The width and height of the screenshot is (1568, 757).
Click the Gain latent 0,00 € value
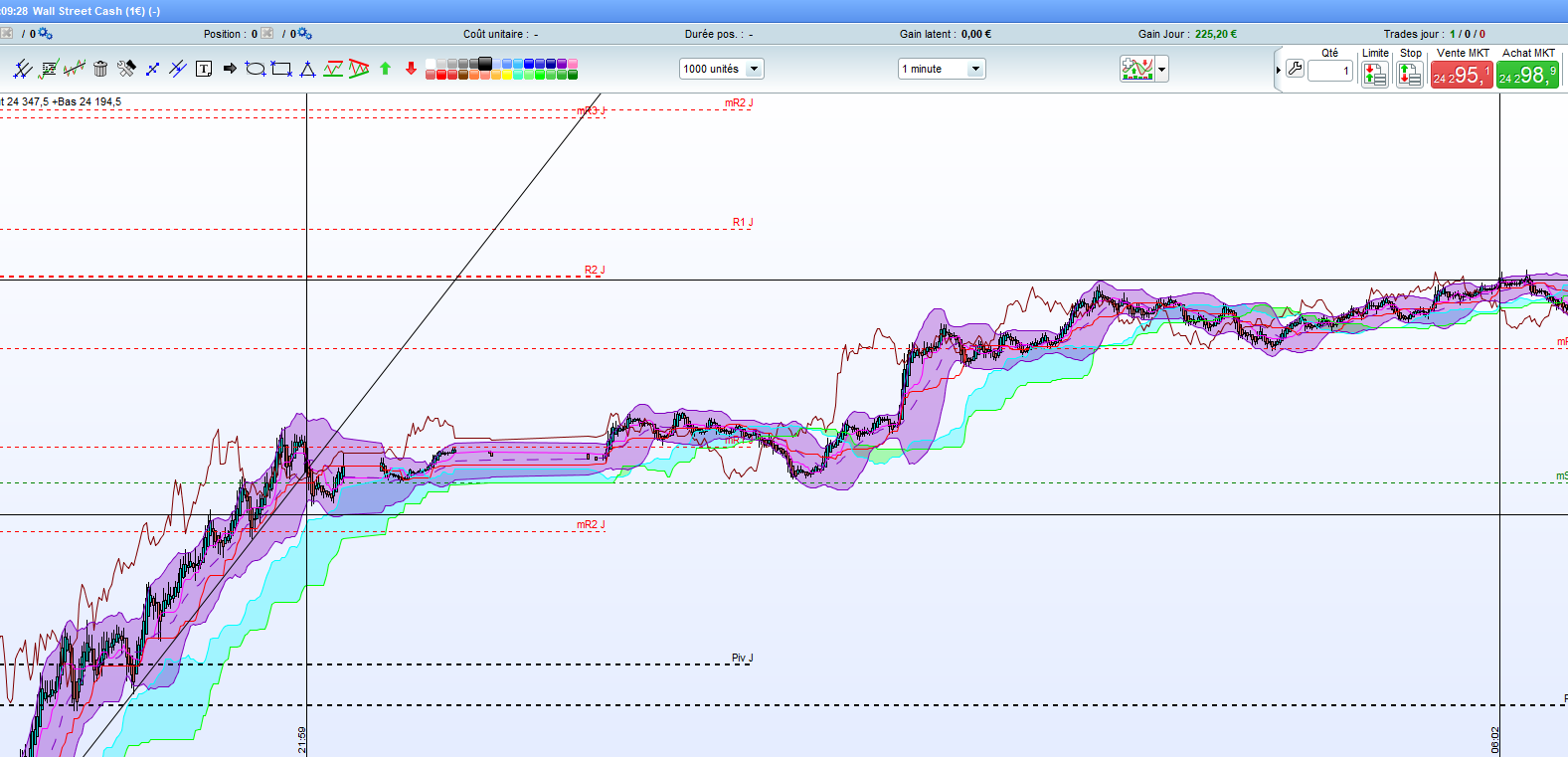coord(976,34)
